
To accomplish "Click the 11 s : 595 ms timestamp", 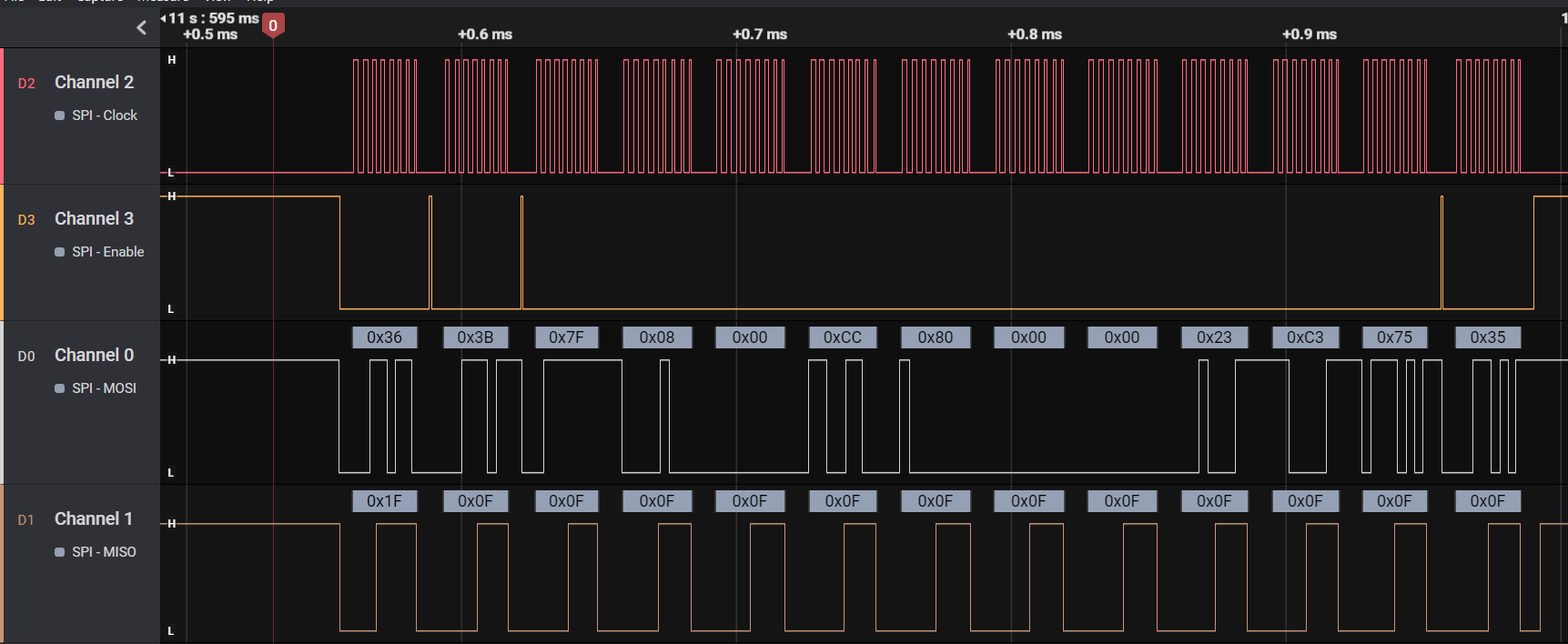I will coord(214,18).
